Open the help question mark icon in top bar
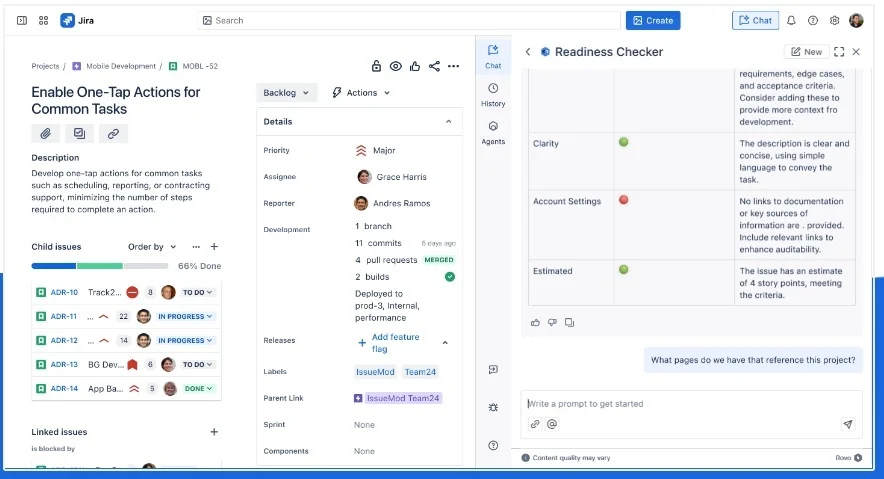 [812, 21]
